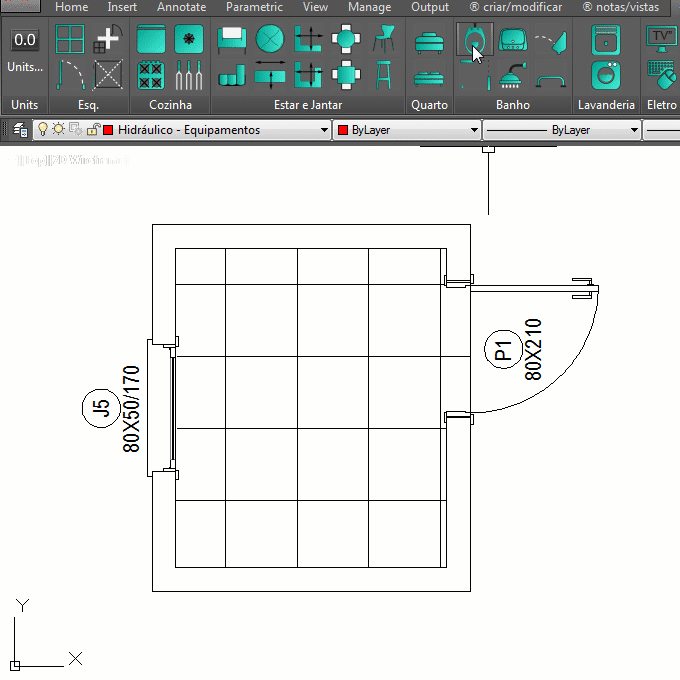Click the Banho panel title
Viewport: 680px width, 680px height.
point(513,104)
